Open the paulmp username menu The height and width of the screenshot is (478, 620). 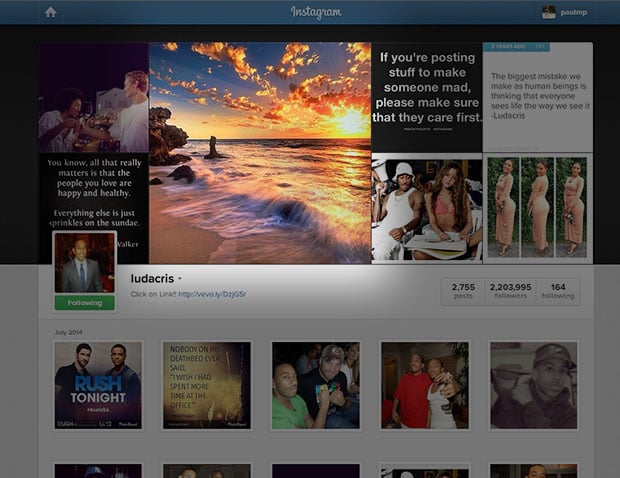click(x=574, y=13)
